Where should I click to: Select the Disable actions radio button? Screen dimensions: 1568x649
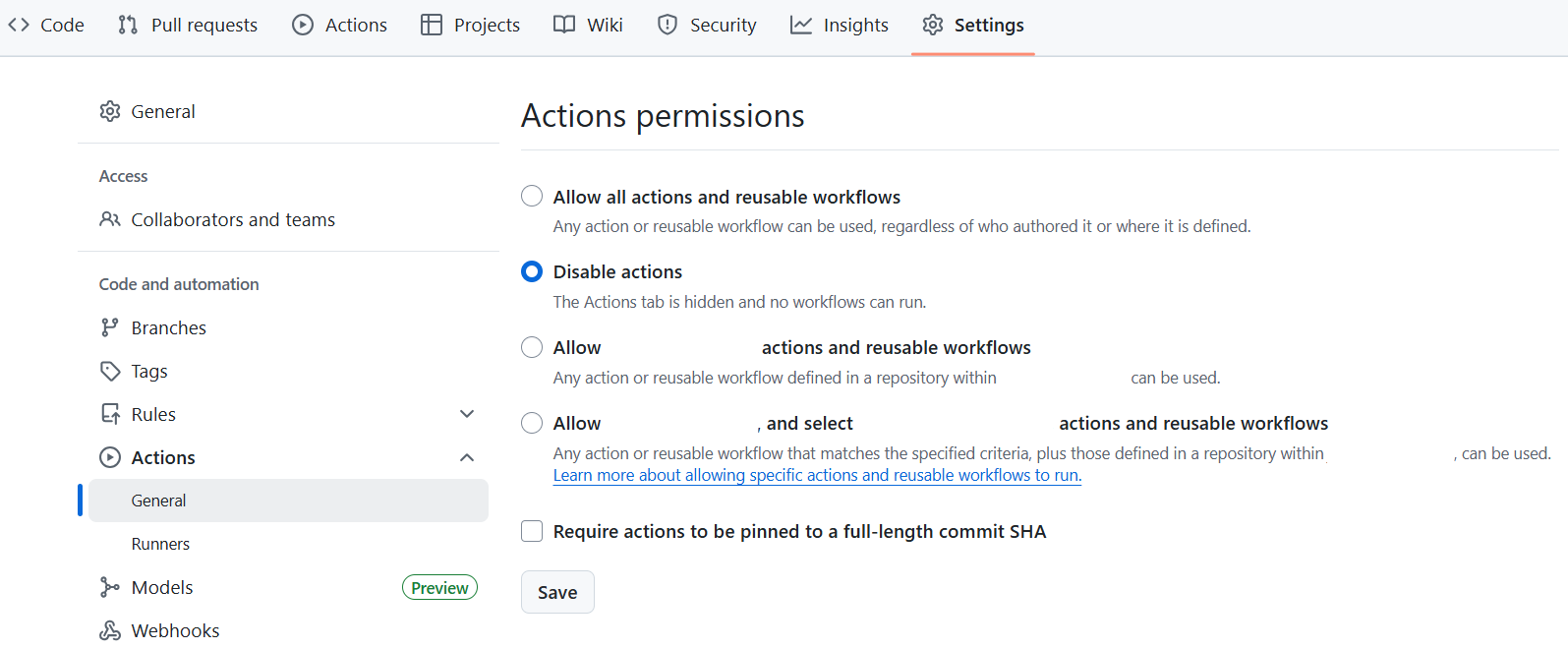click(531, 271)
